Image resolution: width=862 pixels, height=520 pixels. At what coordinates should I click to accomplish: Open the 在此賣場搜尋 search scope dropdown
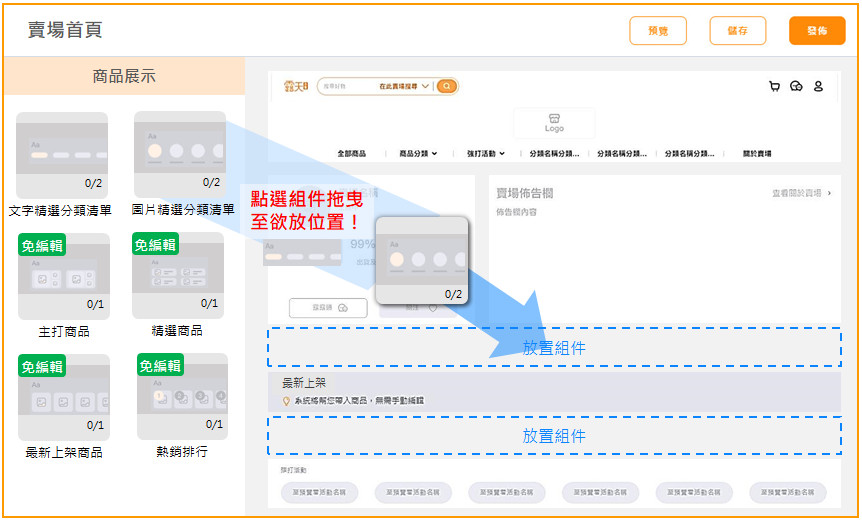pos(404,87)
